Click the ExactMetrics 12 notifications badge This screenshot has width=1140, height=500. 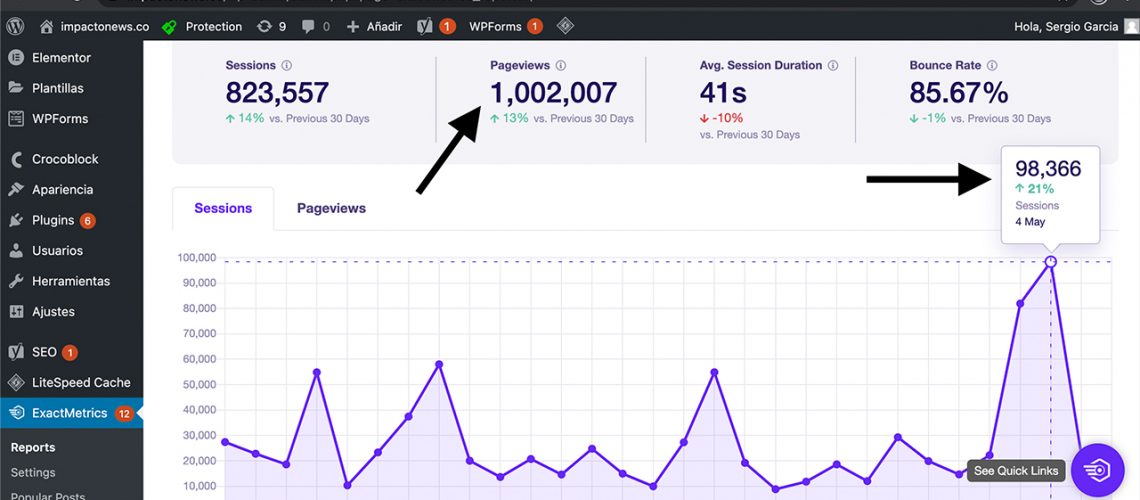click(x=124, y=414)
